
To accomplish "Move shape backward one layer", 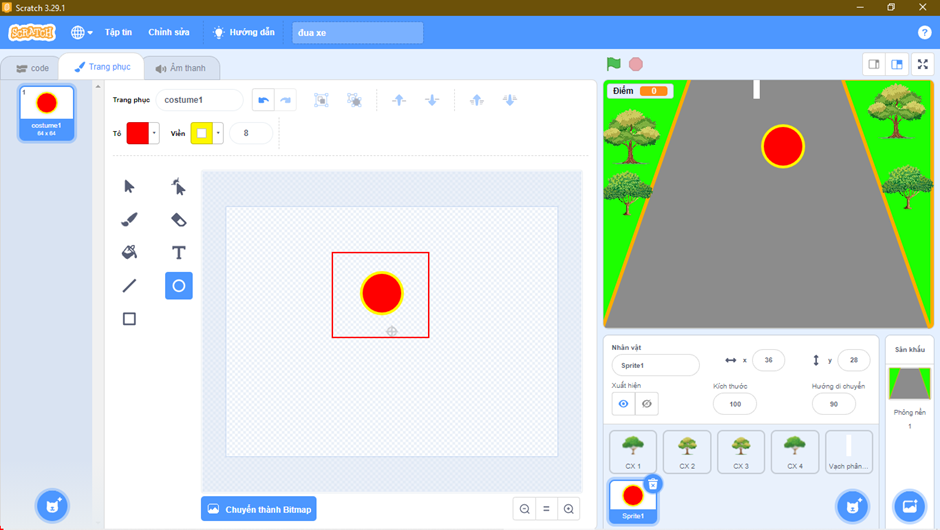I will point(432,100).
